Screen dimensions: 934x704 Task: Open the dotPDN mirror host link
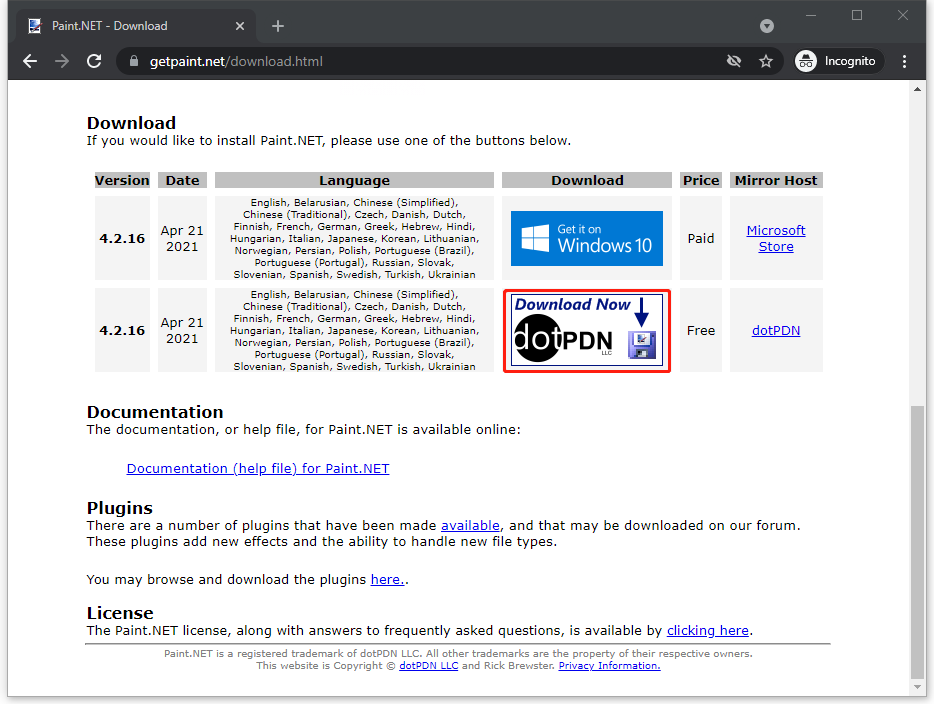coord(776,331)
